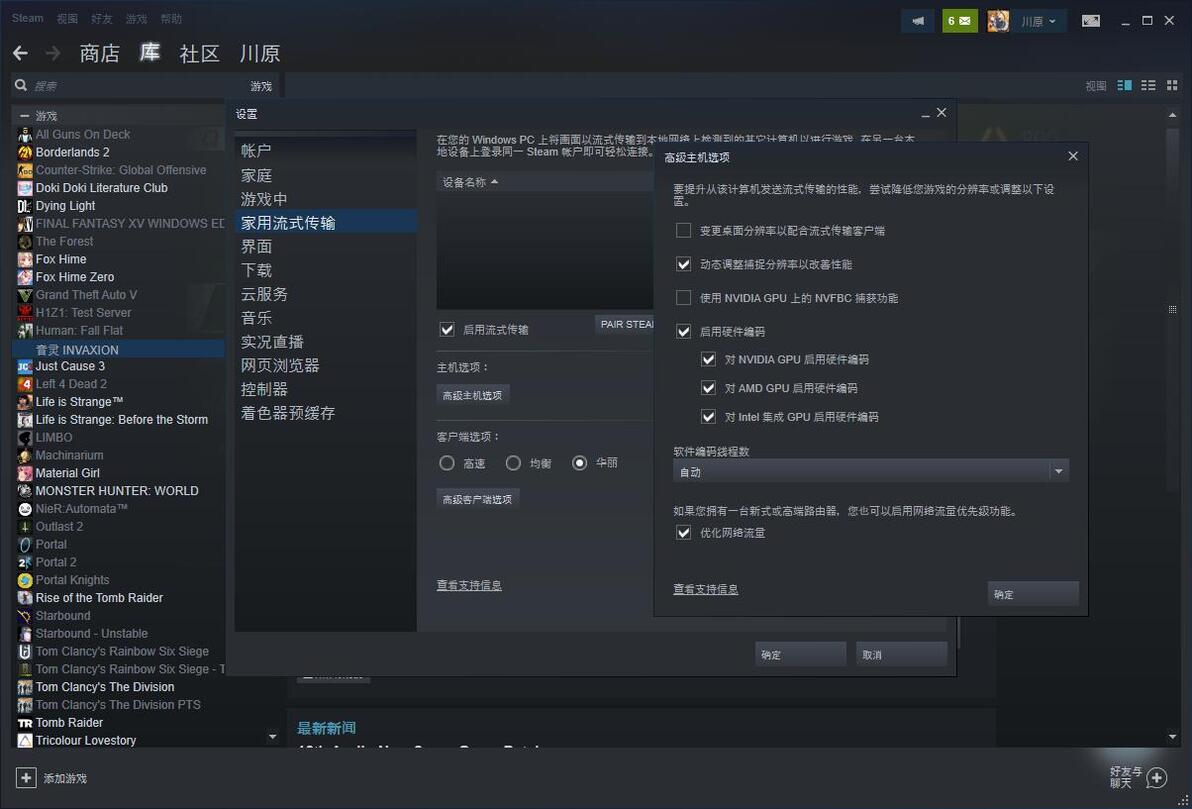Open 软件编码线程数 dropdown set to 自动
The height and width of the screenshot is (809, 1192).
(x=870, y=471)
